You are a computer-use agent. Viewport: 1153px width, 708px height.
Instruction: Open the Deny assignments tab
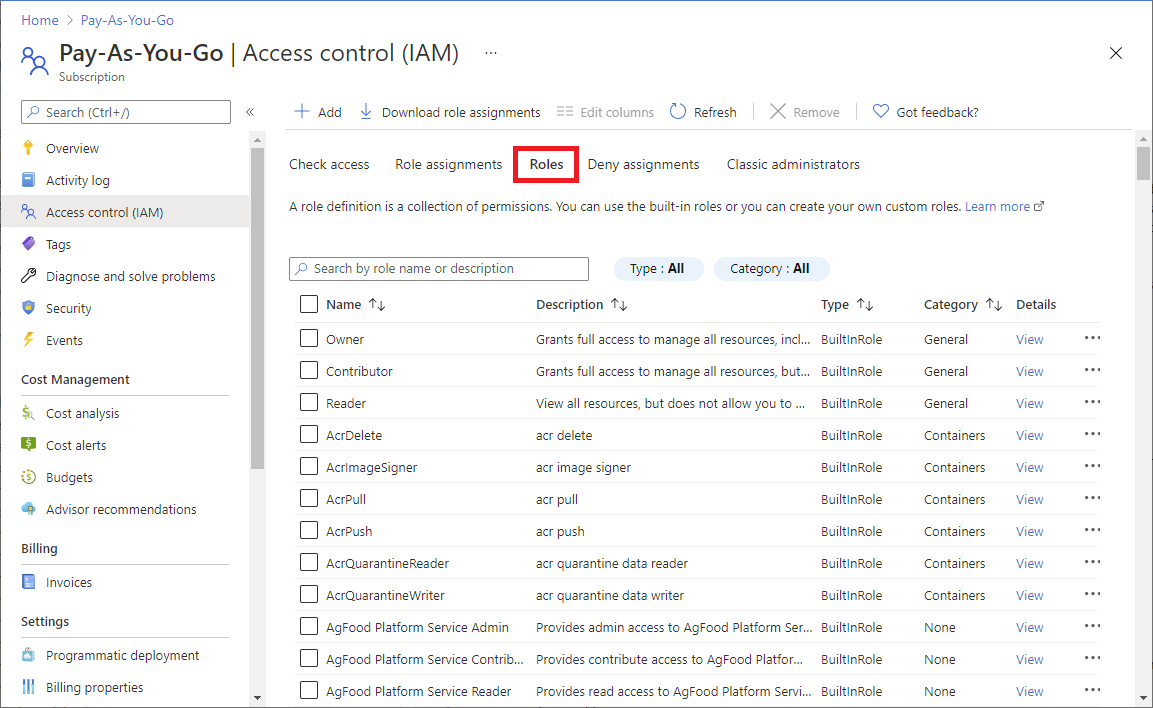click(643, 163)
